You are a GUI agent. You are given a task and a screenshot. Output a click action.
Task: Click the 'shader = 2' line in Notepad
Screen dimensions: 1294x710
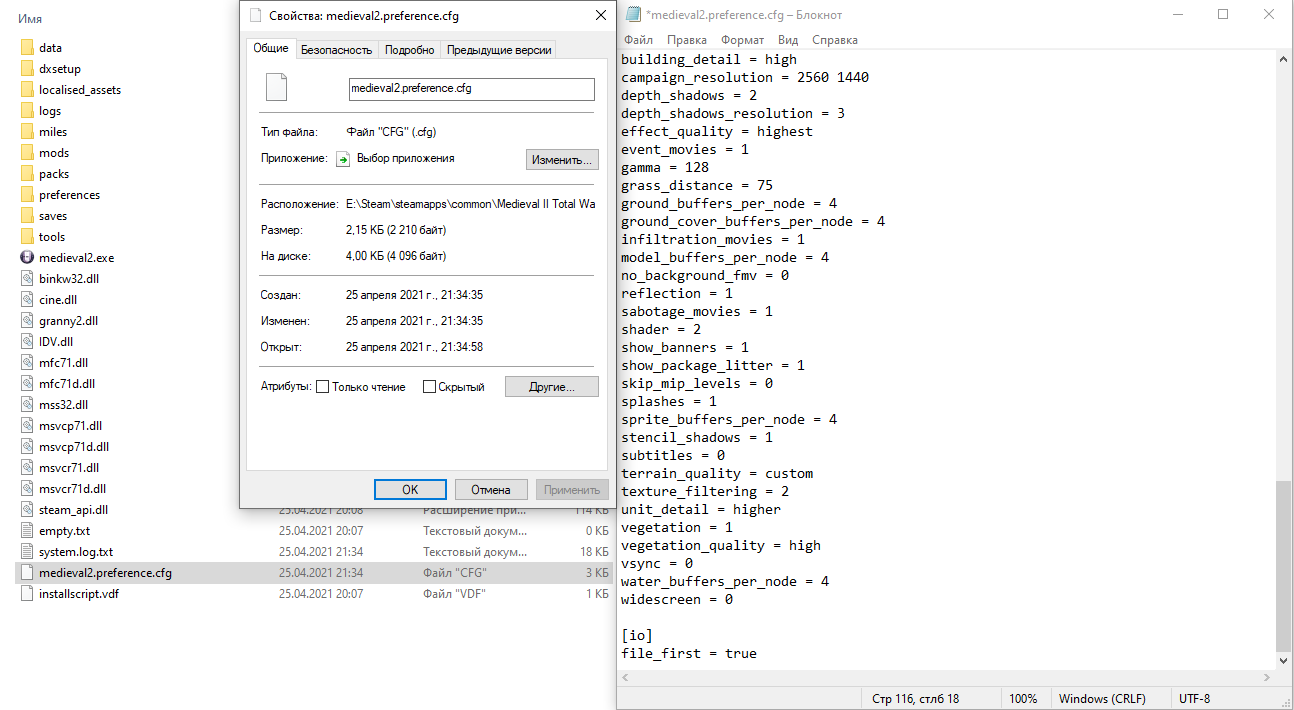[x=661, y=329]
